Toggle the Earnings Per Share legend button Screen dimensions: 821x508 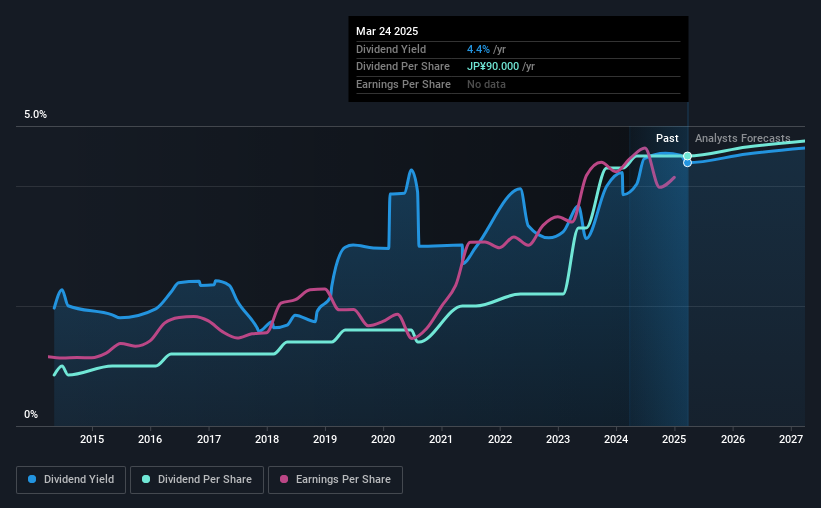coord(335,480)
